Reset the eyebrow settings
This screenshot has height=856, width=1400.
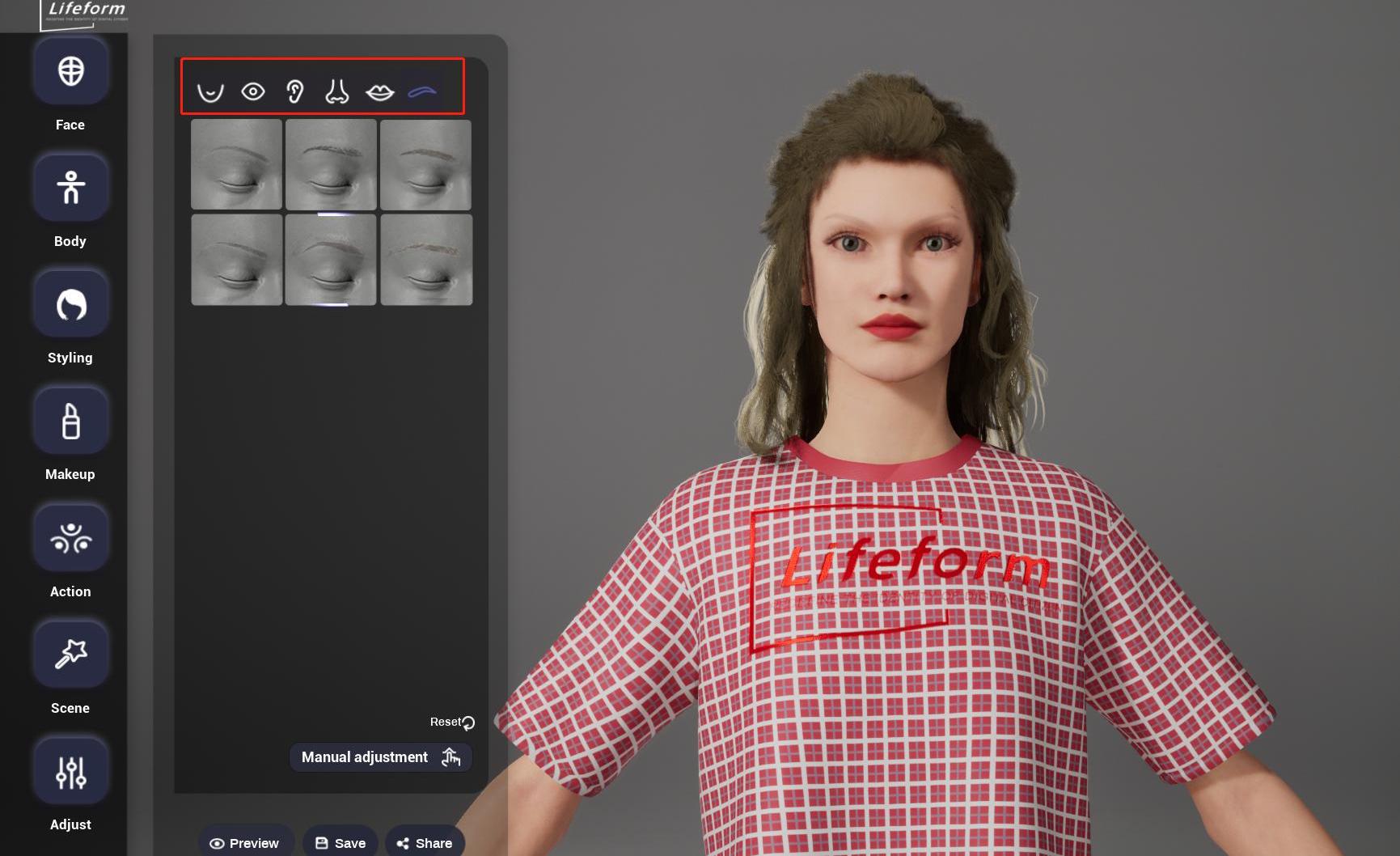[452, 722]
